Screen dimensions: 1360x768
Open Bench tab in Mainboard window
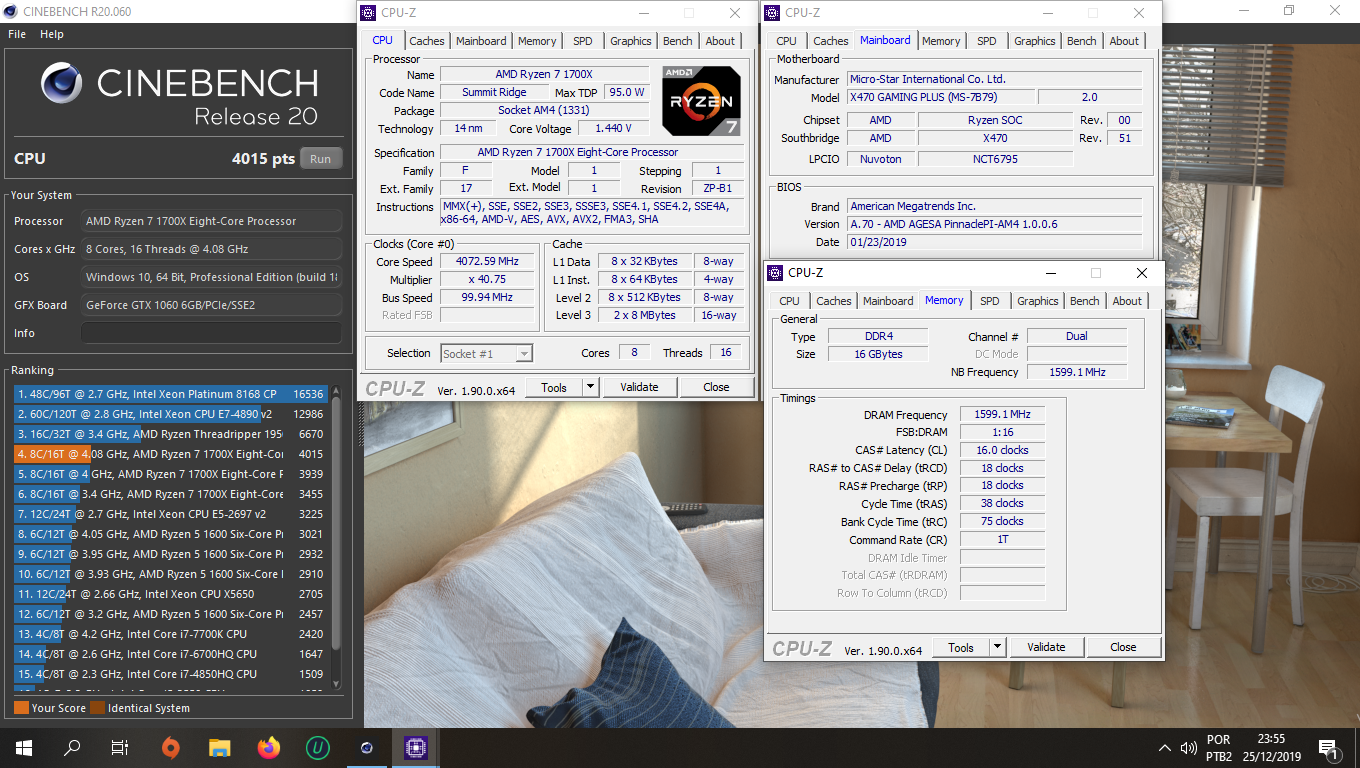click(x=1082, y=41)
